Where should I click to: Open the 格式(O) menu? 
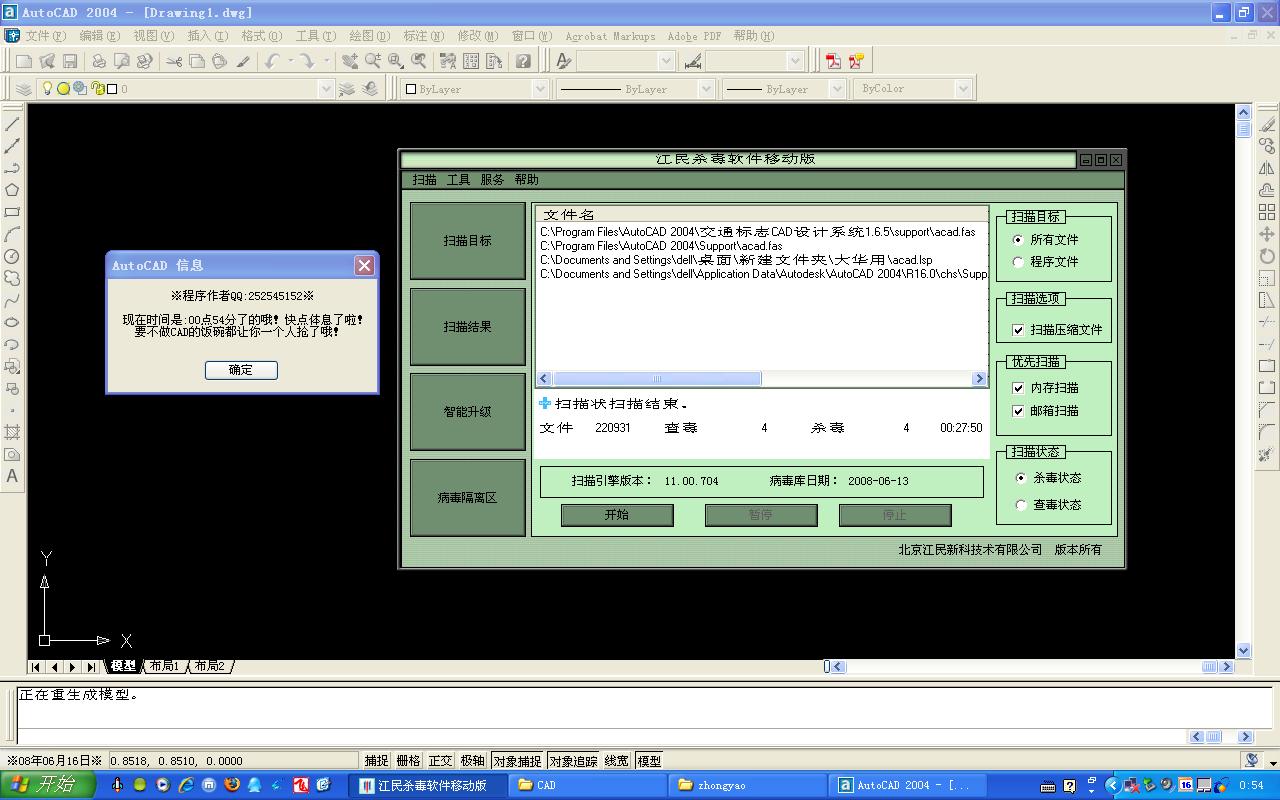(x=262, y=36)
